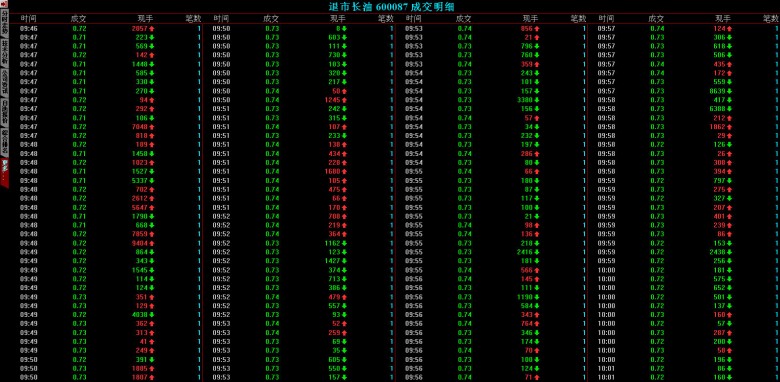
Task: Click the green down arrow beside 5337
Action: click(x=152, y=181)
